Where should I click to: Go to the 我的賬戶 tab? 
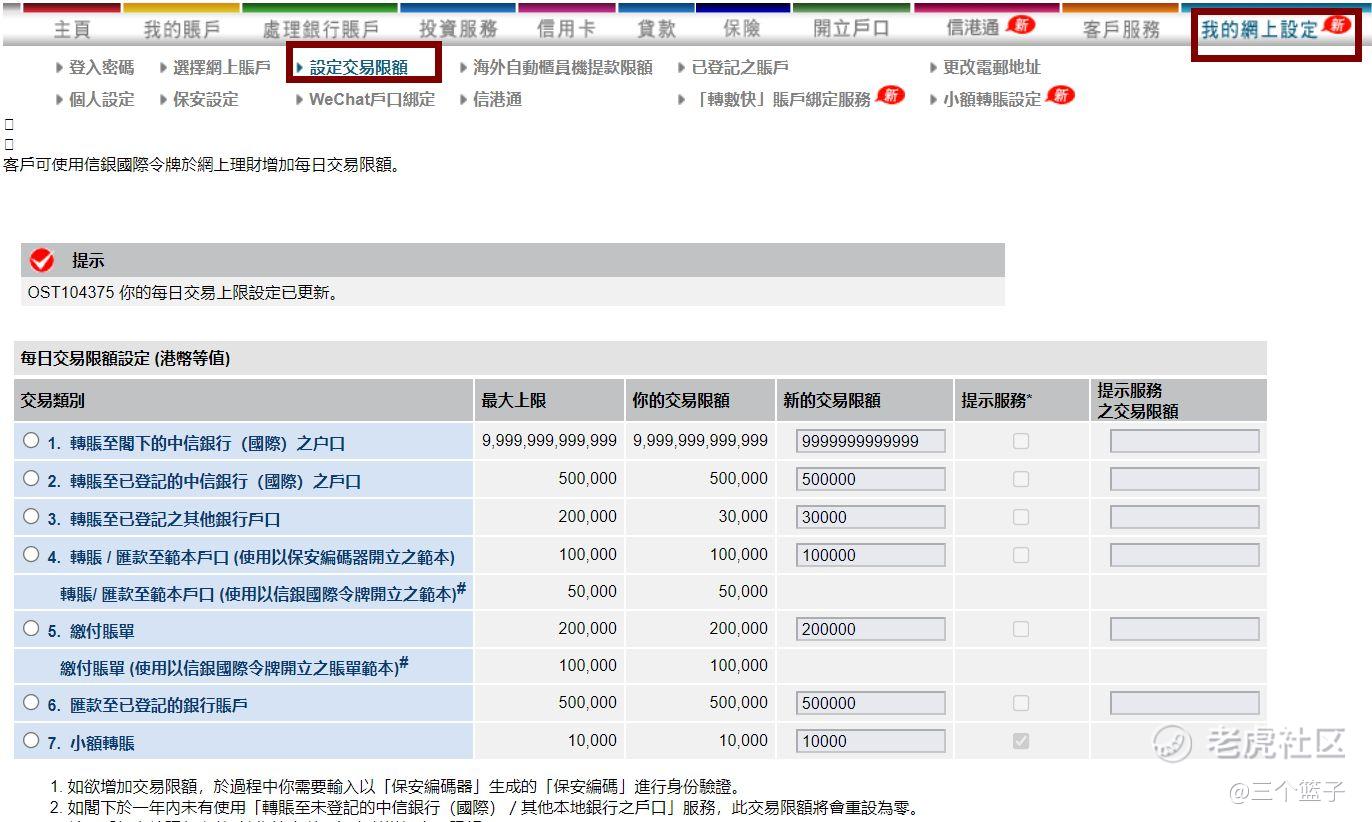pyautogui.click(x=181, y=29)
